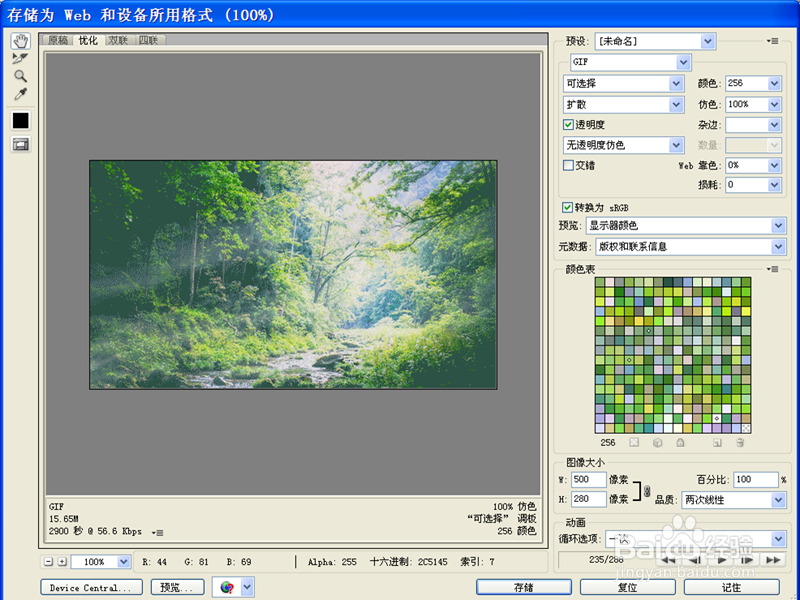Click the W width 500 field
The width and height of the screenshot is (800, 600).
coord(588,480)
